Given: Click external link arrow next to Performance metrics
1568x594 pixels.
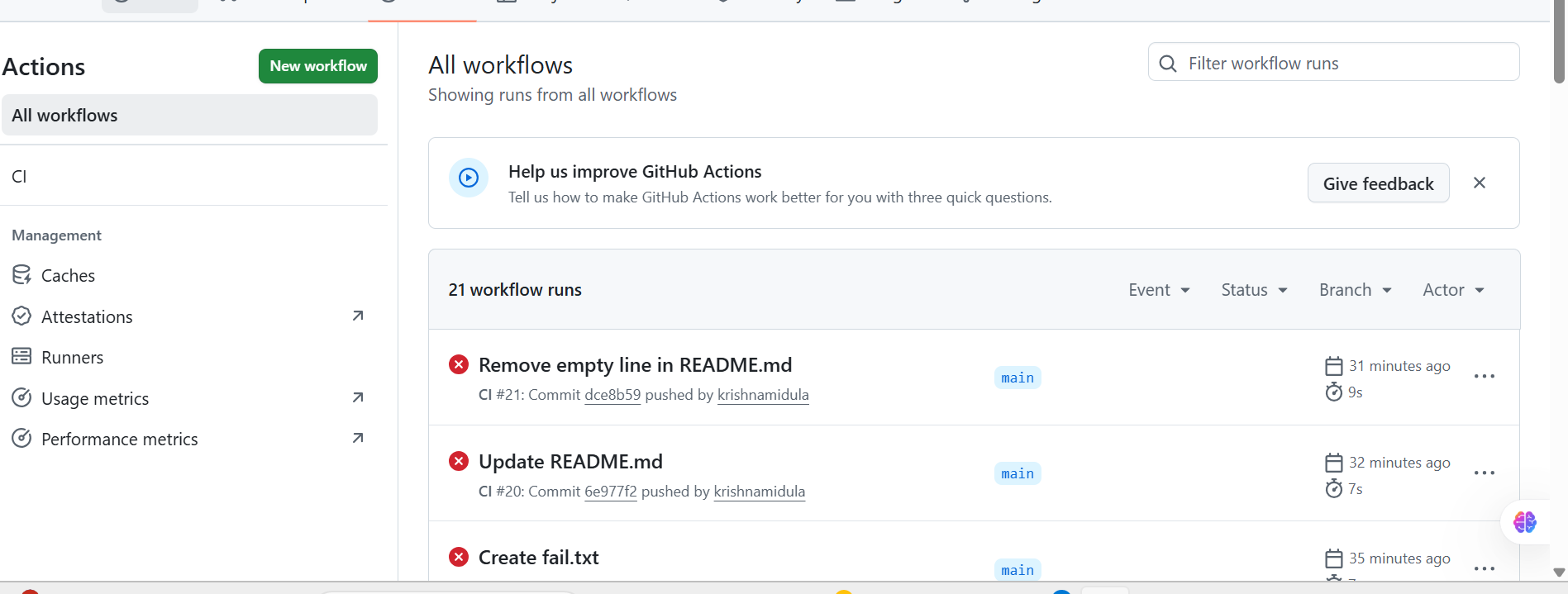Looking at the screenshot, I should (x=358, y=438).
